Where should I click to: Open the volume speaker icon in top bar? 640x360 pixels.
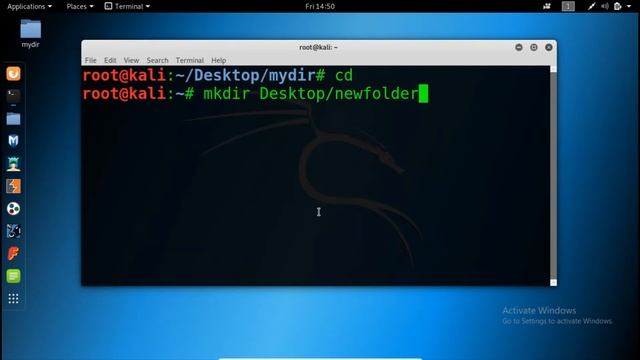point(605,6)
